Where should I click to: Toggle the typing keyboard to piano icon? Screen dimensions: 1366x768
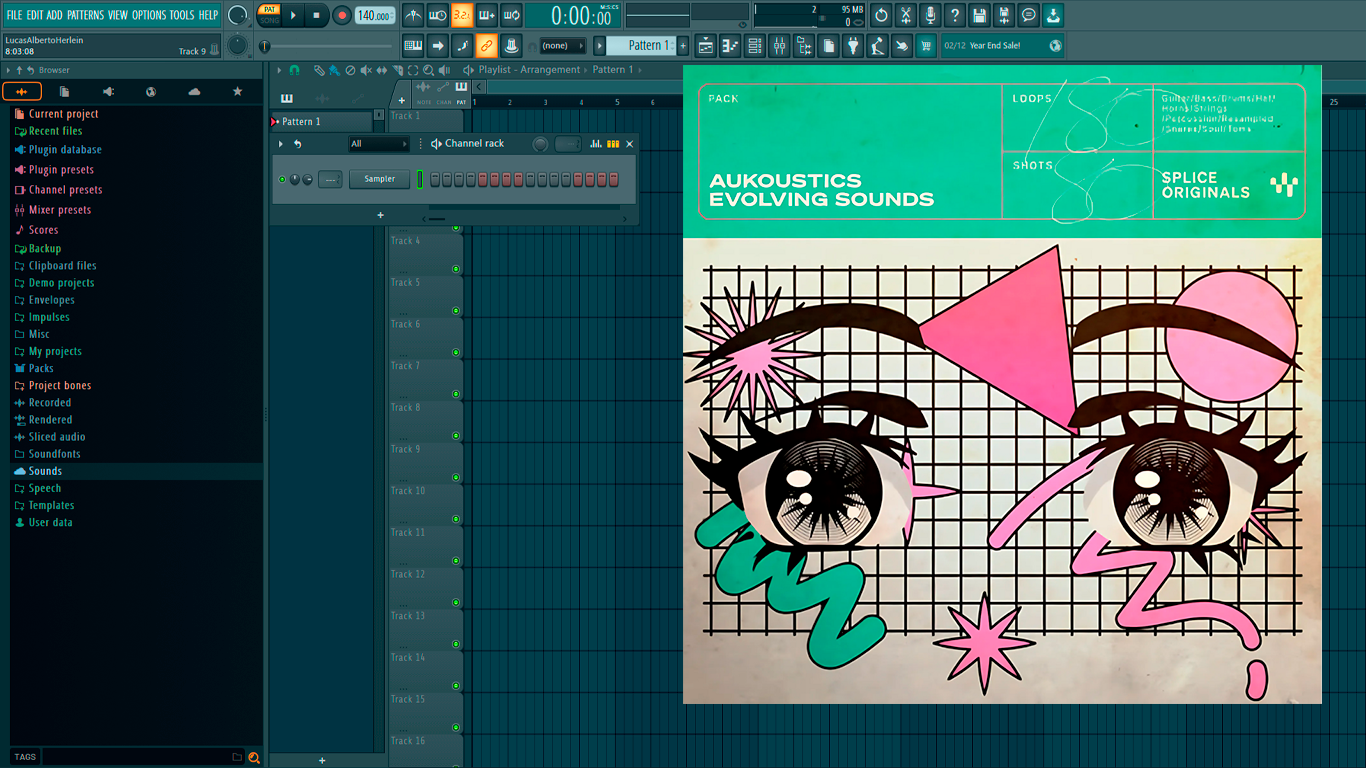tap(413, 45)
